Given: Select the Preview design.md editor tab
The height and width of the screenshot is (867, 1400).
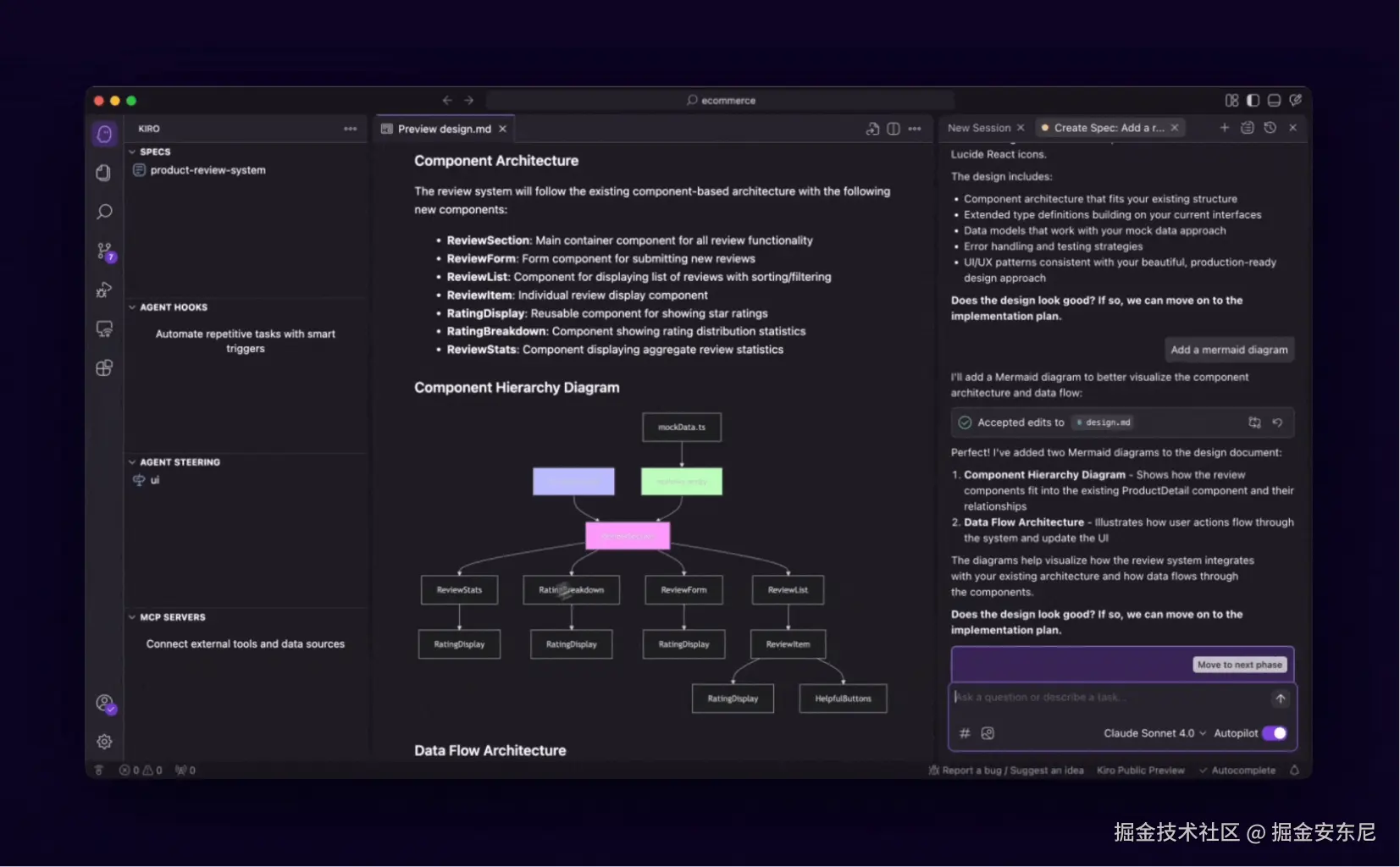Looking at the screenshot, I should [444, 129].
